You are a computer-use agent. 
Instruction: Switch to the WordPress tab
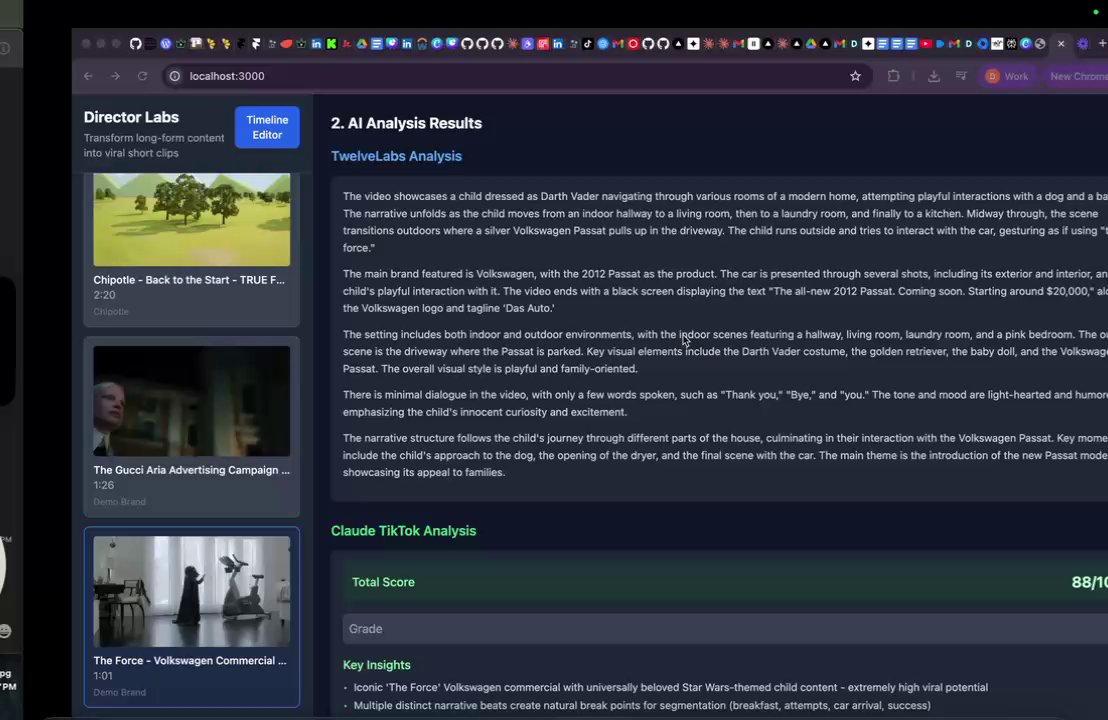[x=165, y=44]
